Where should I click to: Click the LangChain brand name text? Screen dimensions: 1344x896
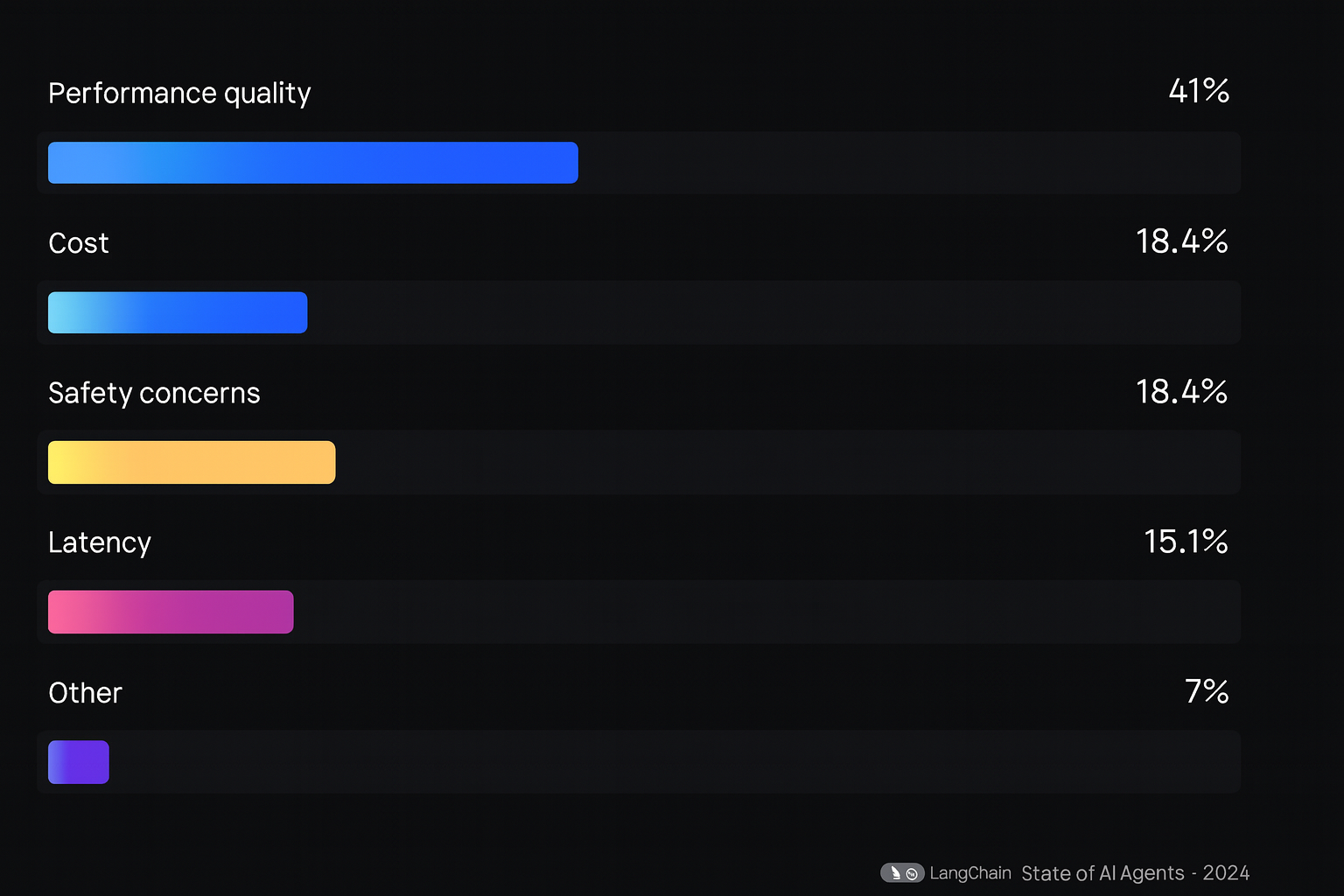[970, 873]
